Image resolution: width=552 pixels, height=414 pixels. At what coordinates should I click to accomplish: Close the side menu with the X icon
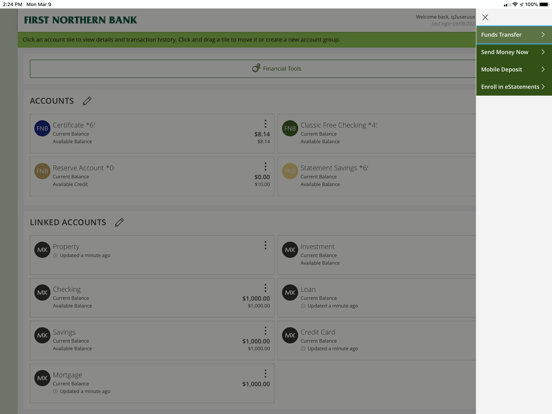[485, 17]
